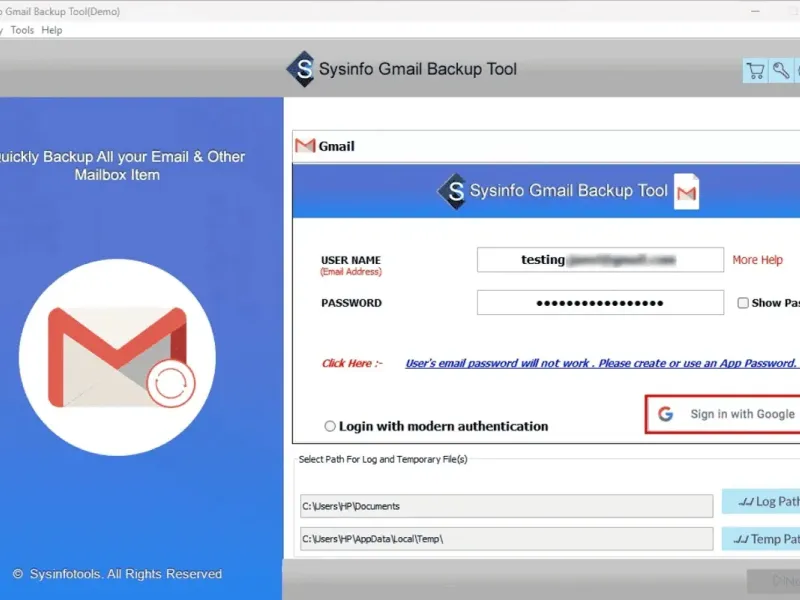Click the Temp Path browse button
This screenshot has height=600, width=800.
(x=761, y=539)
